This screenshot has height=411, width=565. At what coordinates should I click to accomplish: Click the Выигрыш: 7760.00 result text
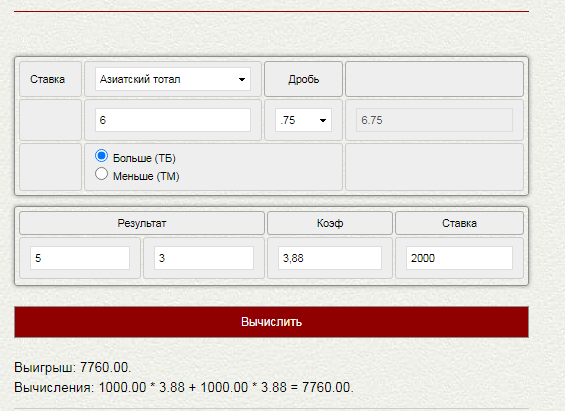(73, 367)
